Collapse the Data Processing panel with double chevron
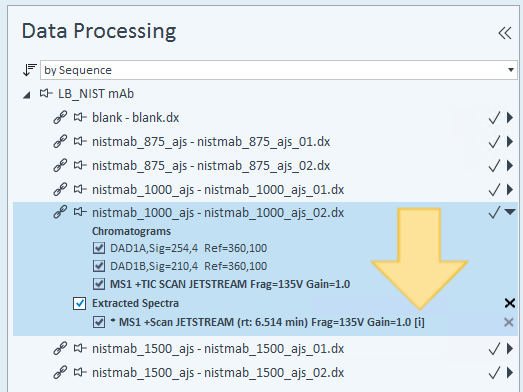The image size is (523, 392). 505,33
